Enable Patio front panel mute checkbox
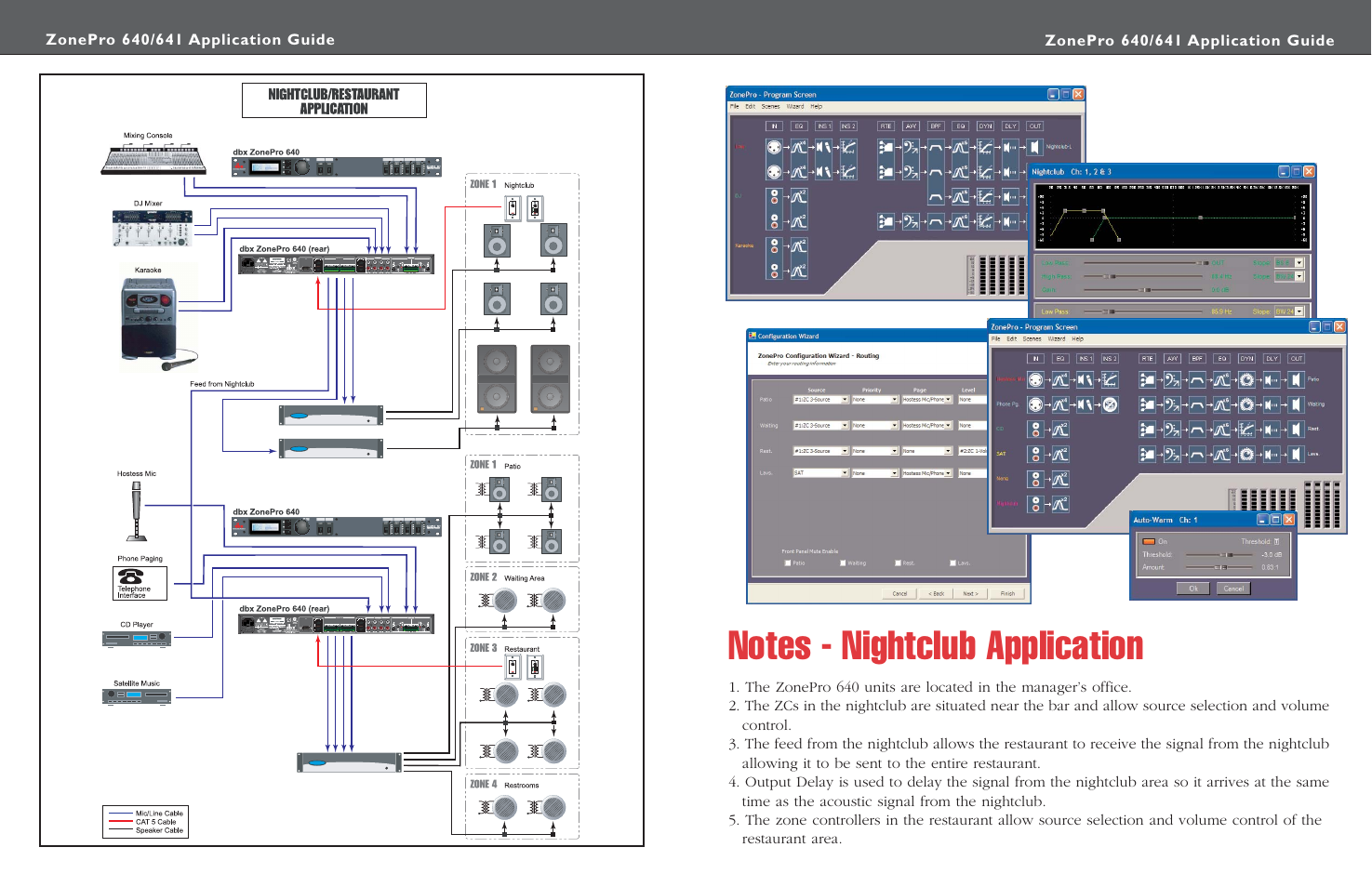 click(x=788, y=563)
